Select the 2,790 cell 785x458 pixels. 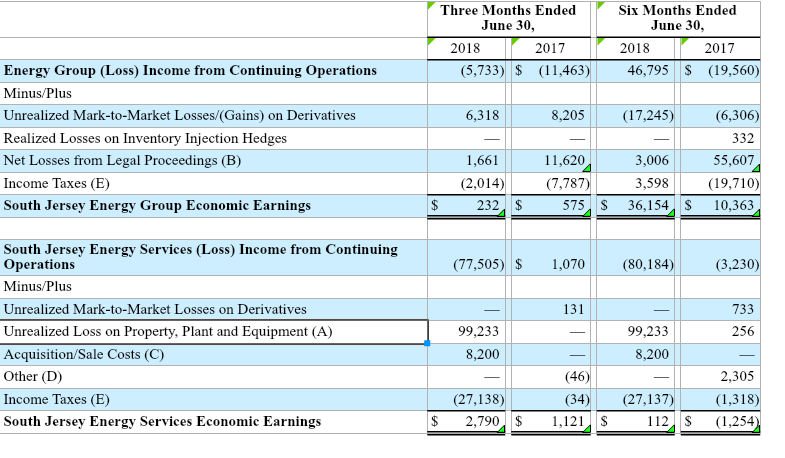466,422
